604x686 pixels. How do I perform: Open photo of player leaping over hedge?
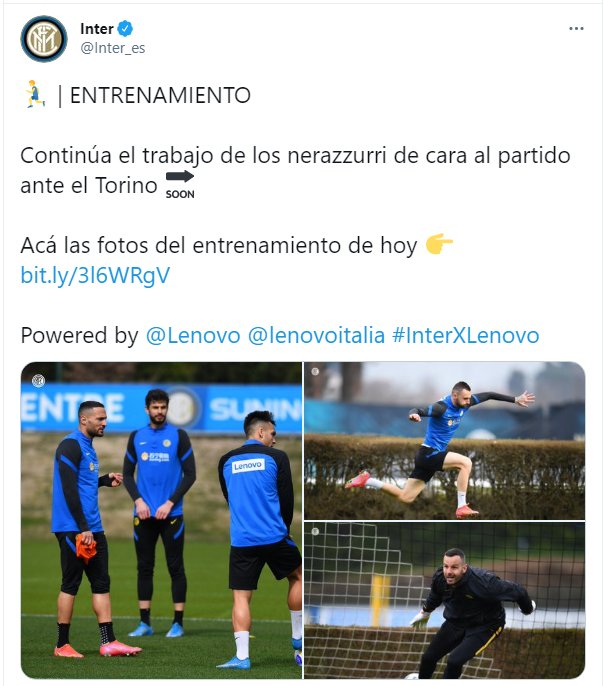coord(444,441)
